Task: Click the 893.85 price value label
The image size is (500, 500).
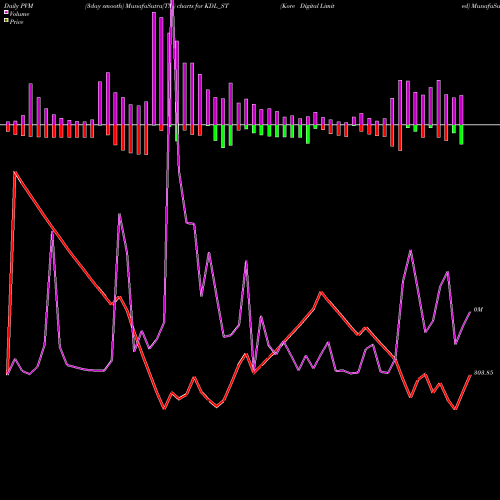Action: (483, 373)
